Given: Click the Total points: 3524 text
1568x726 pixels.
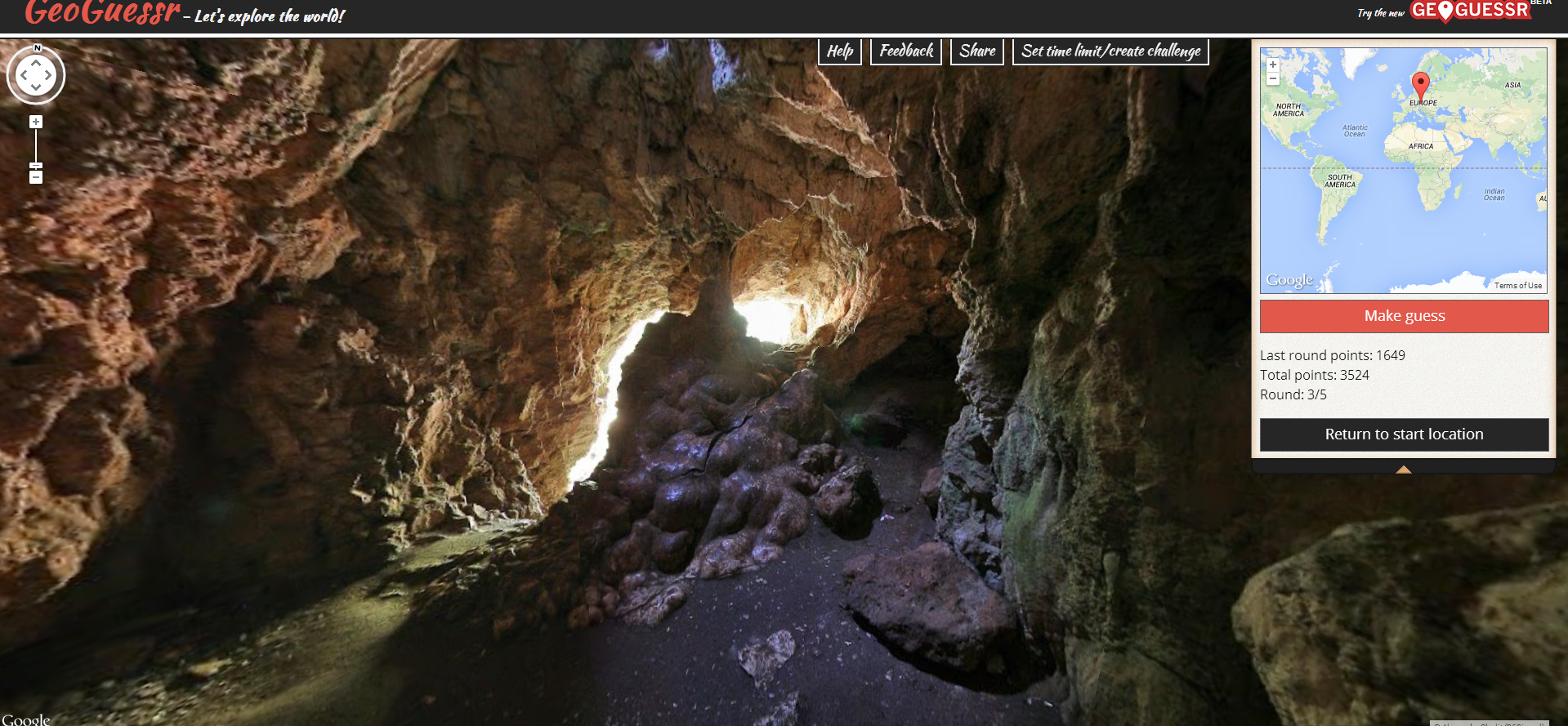Looking at the screenshot, I should (x=1315, y=375).
